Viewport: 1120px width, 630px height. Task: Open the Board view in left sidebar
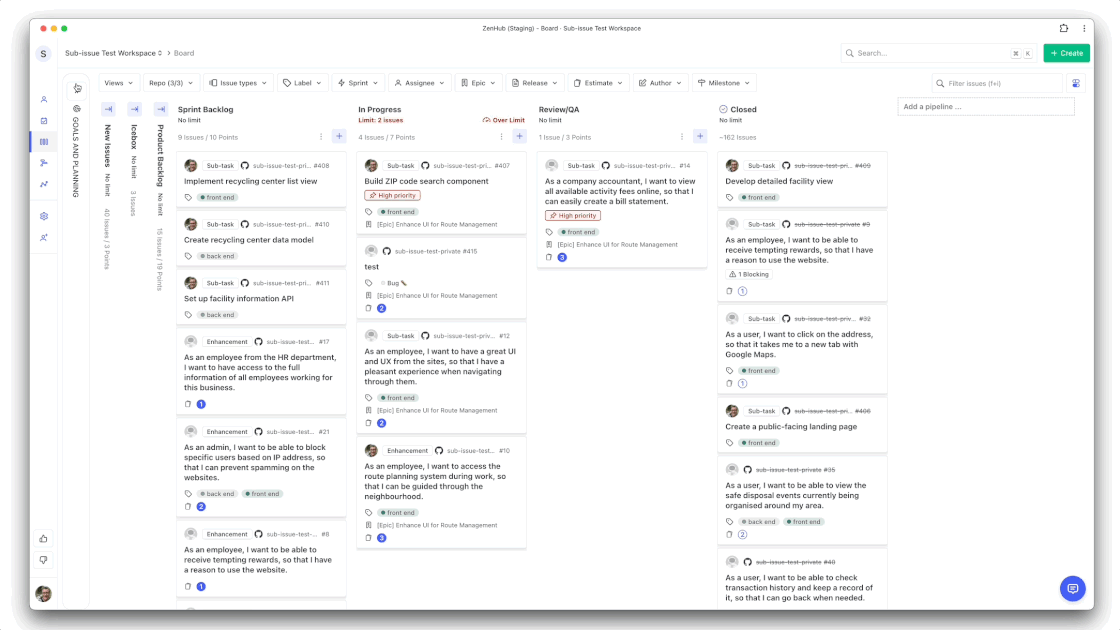click(44, 142)
